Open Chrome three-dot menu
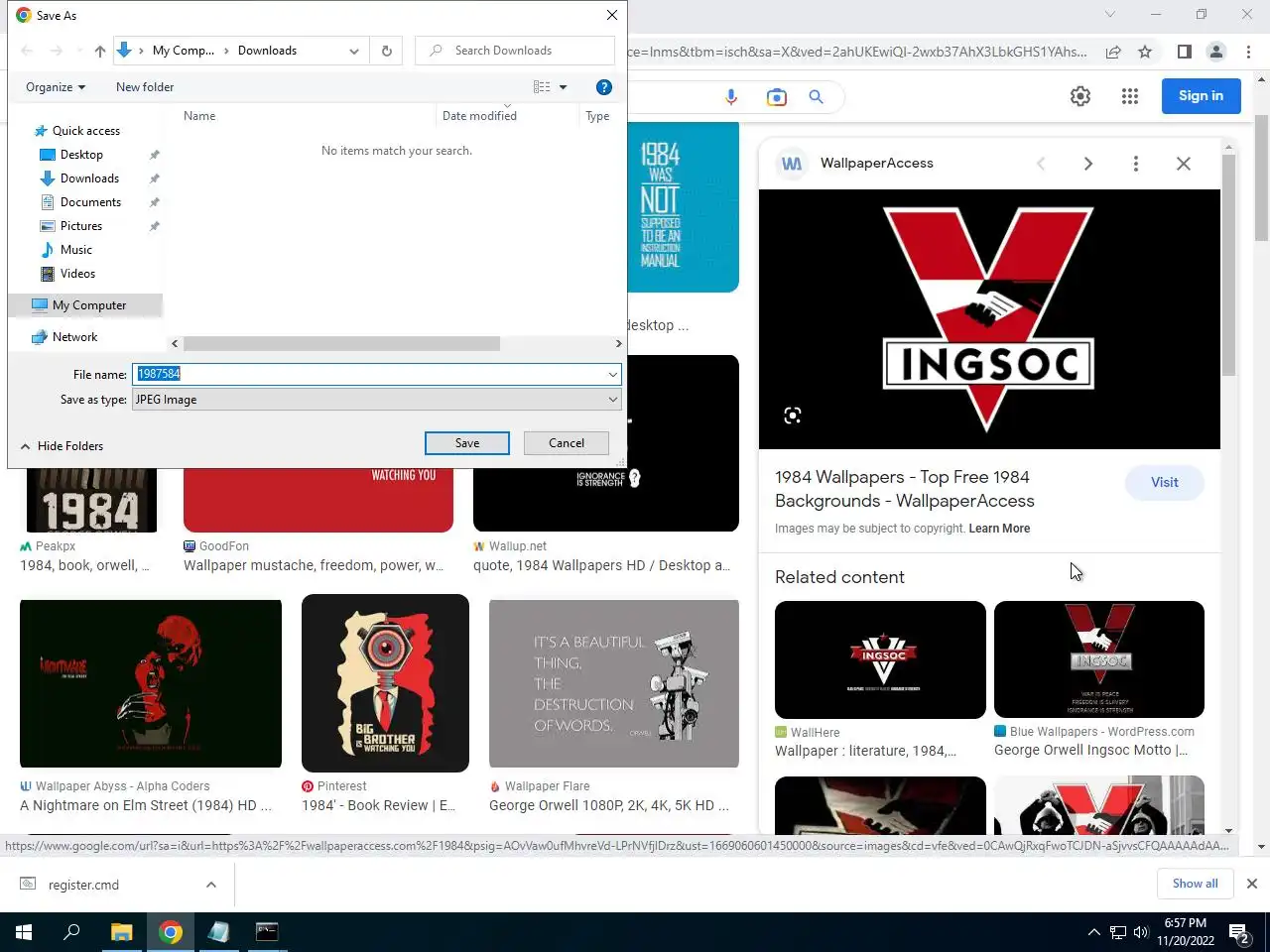This screenshot has width=1270, height=952. [x=1248, y=52]
